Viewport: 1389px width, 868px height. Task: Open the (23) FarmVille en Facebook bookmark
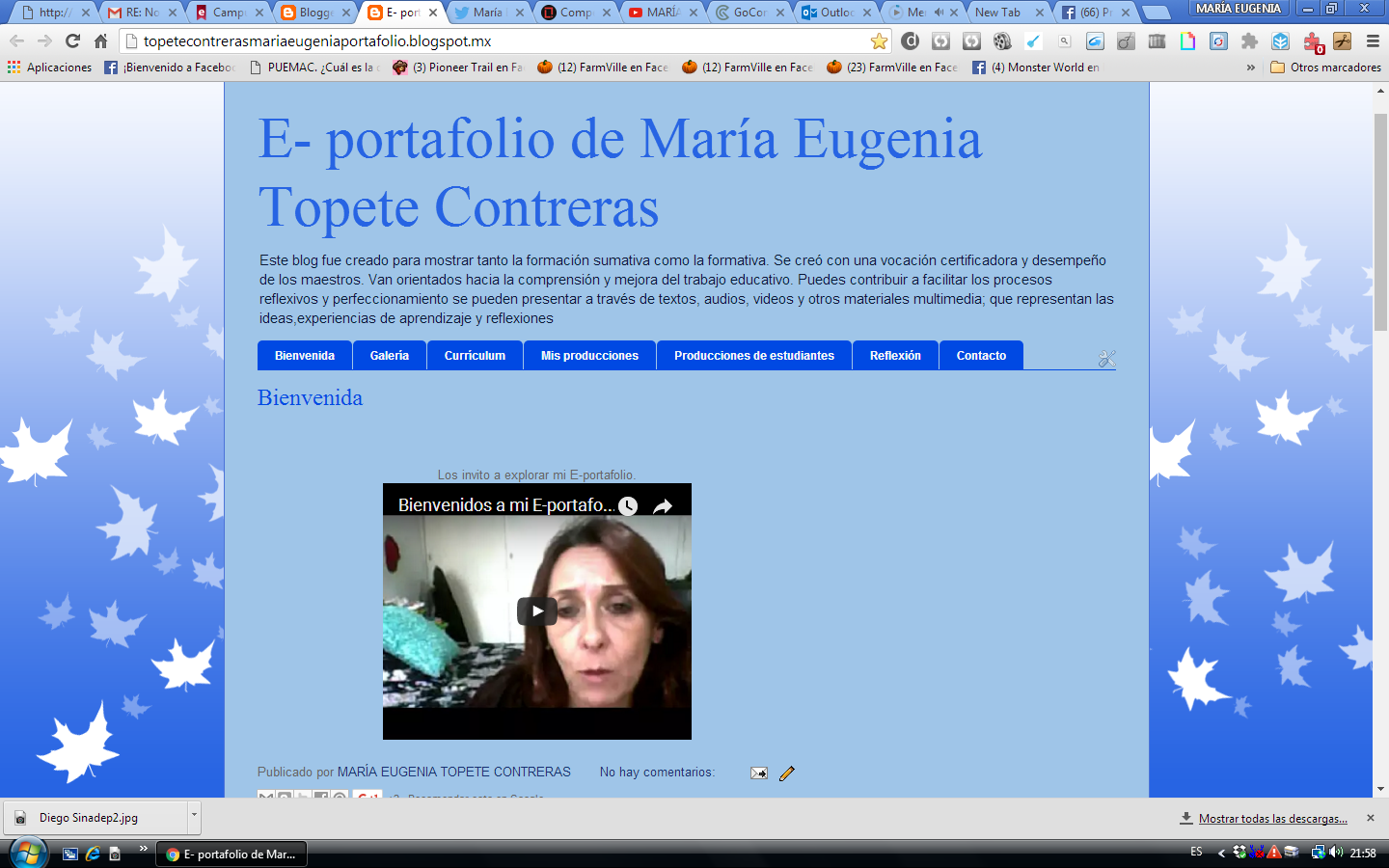point(892,68)
